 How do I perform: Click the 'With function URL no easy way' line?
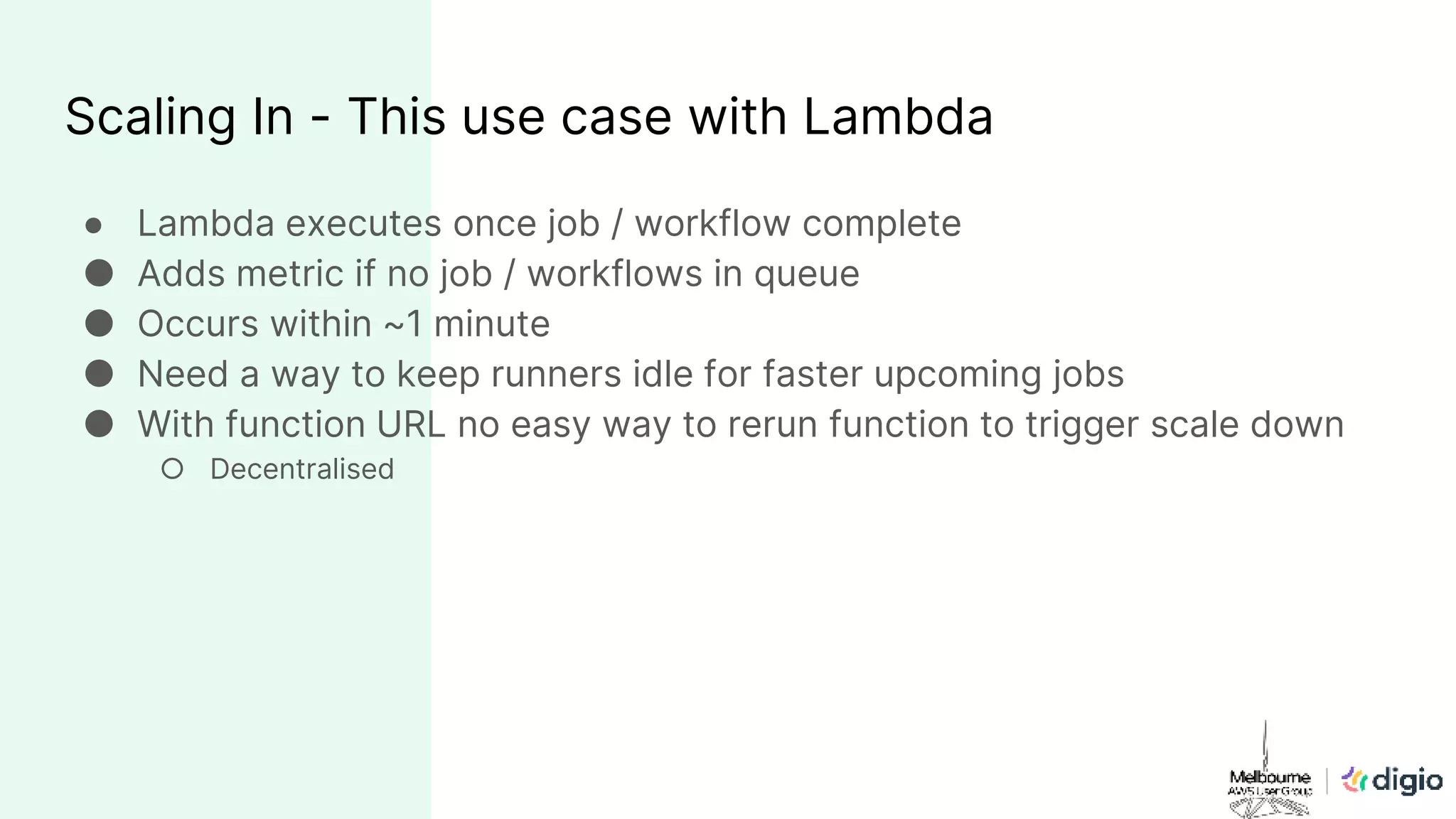pyautogui.click(x=741, y=425)
